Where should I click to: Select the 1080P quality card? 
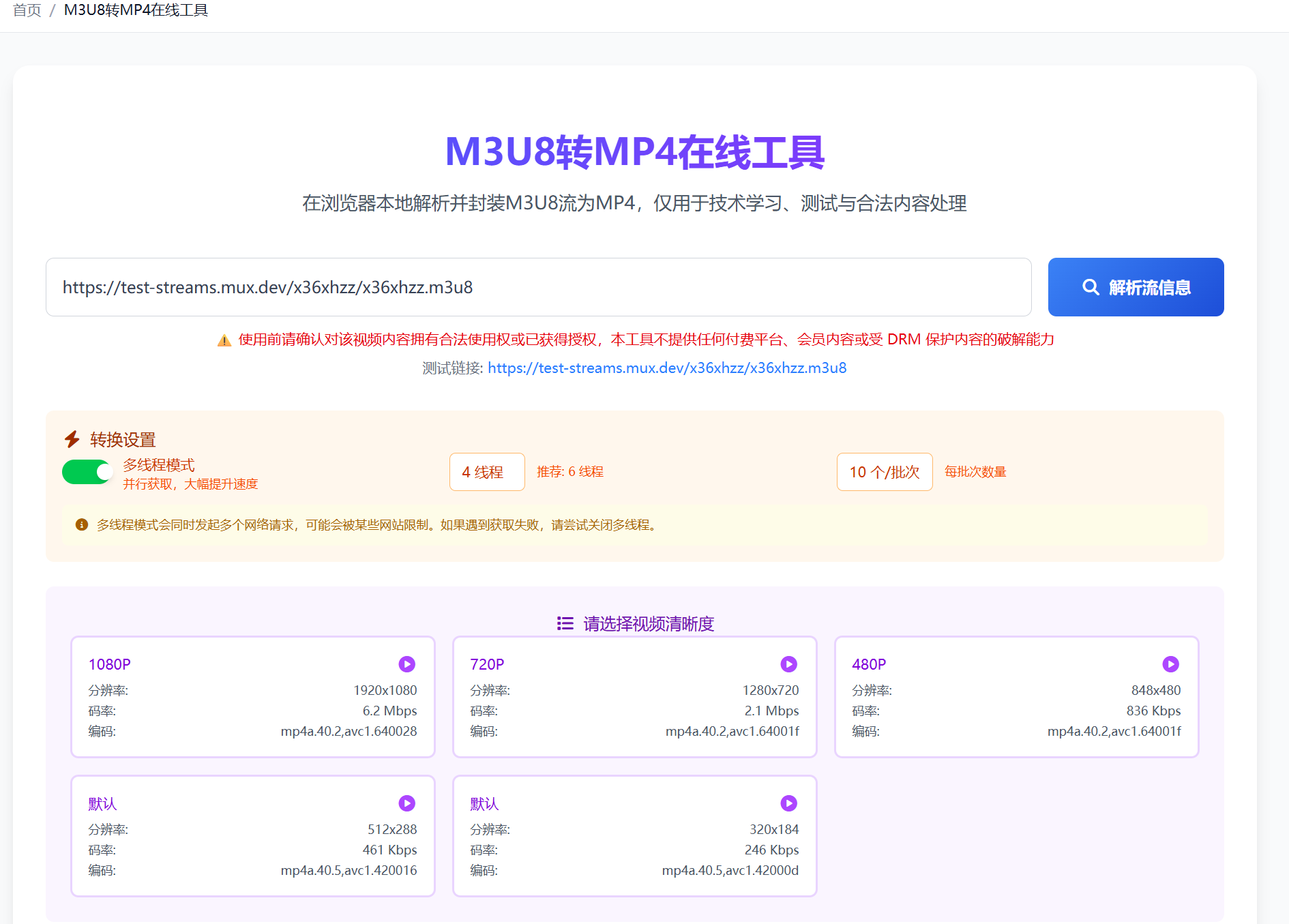pyautogui.click(x=252, y=697)
